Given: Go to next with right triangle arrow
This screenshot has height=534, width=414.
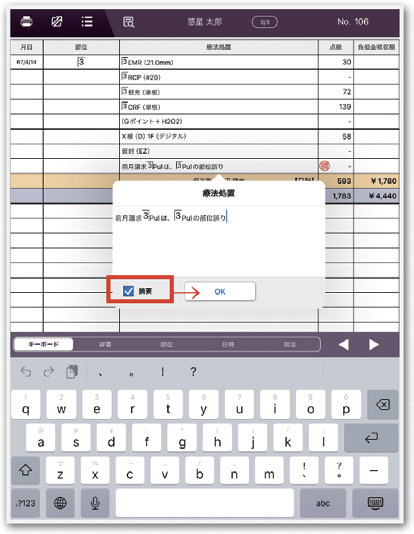Looking at the screenshot, I should 373,345.
